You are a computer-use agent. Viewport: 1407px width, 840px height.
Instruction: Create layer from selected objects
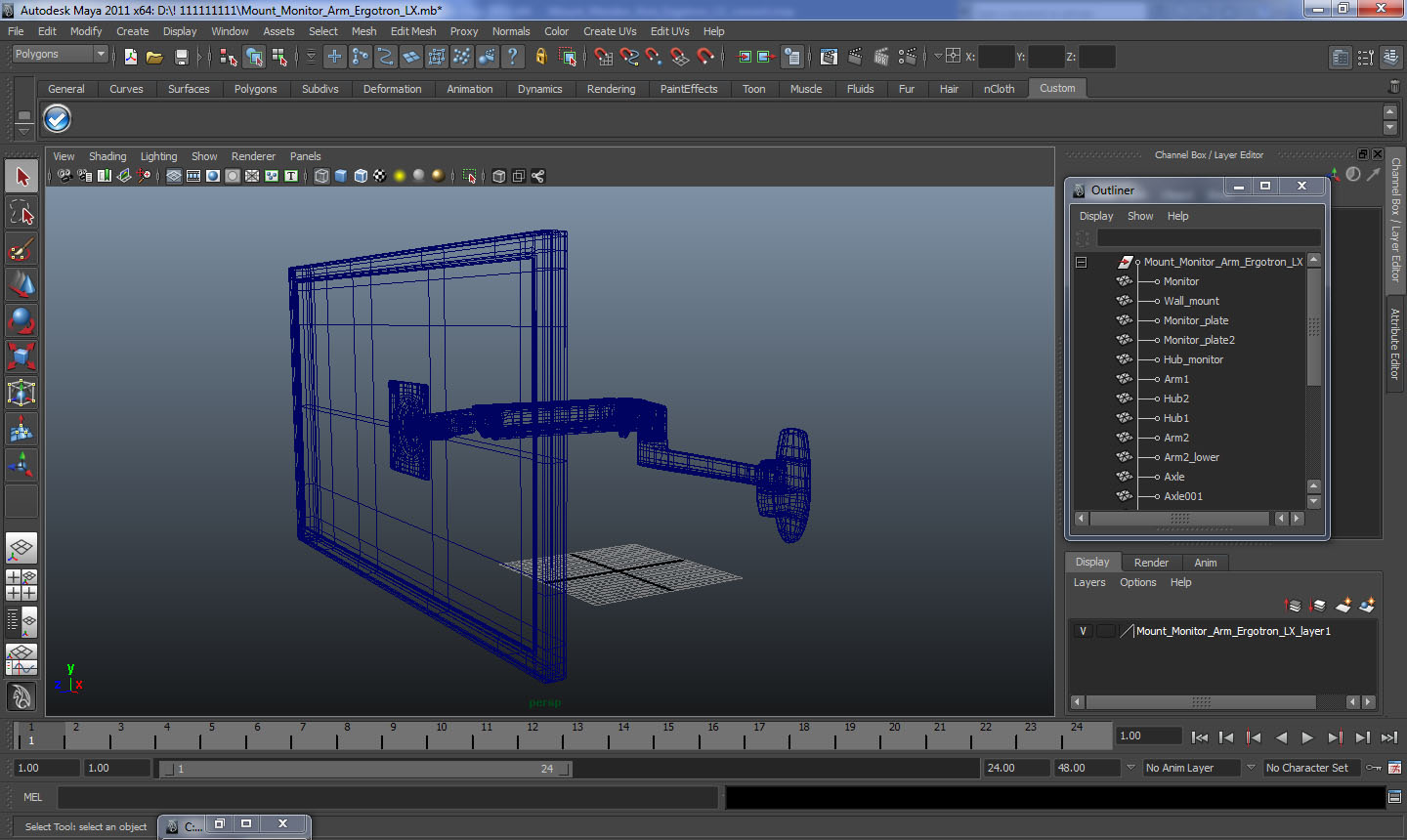click(1367, 606)
